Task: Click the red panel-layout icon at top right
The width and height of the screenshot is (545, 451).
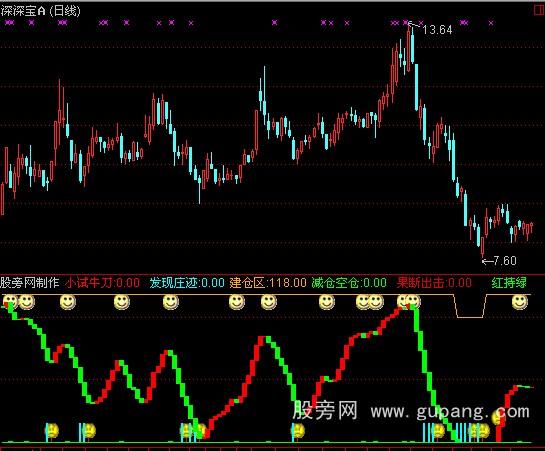Action: pos(539,10)
